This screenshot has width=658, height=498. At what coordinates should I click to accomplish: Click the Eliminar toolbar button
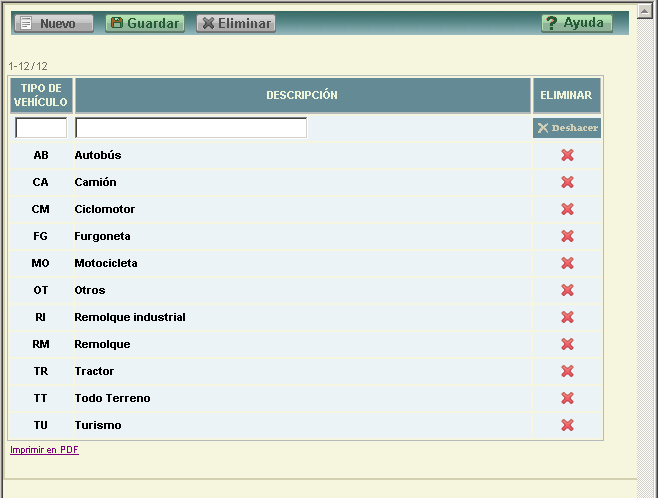(x=236, y=23)
